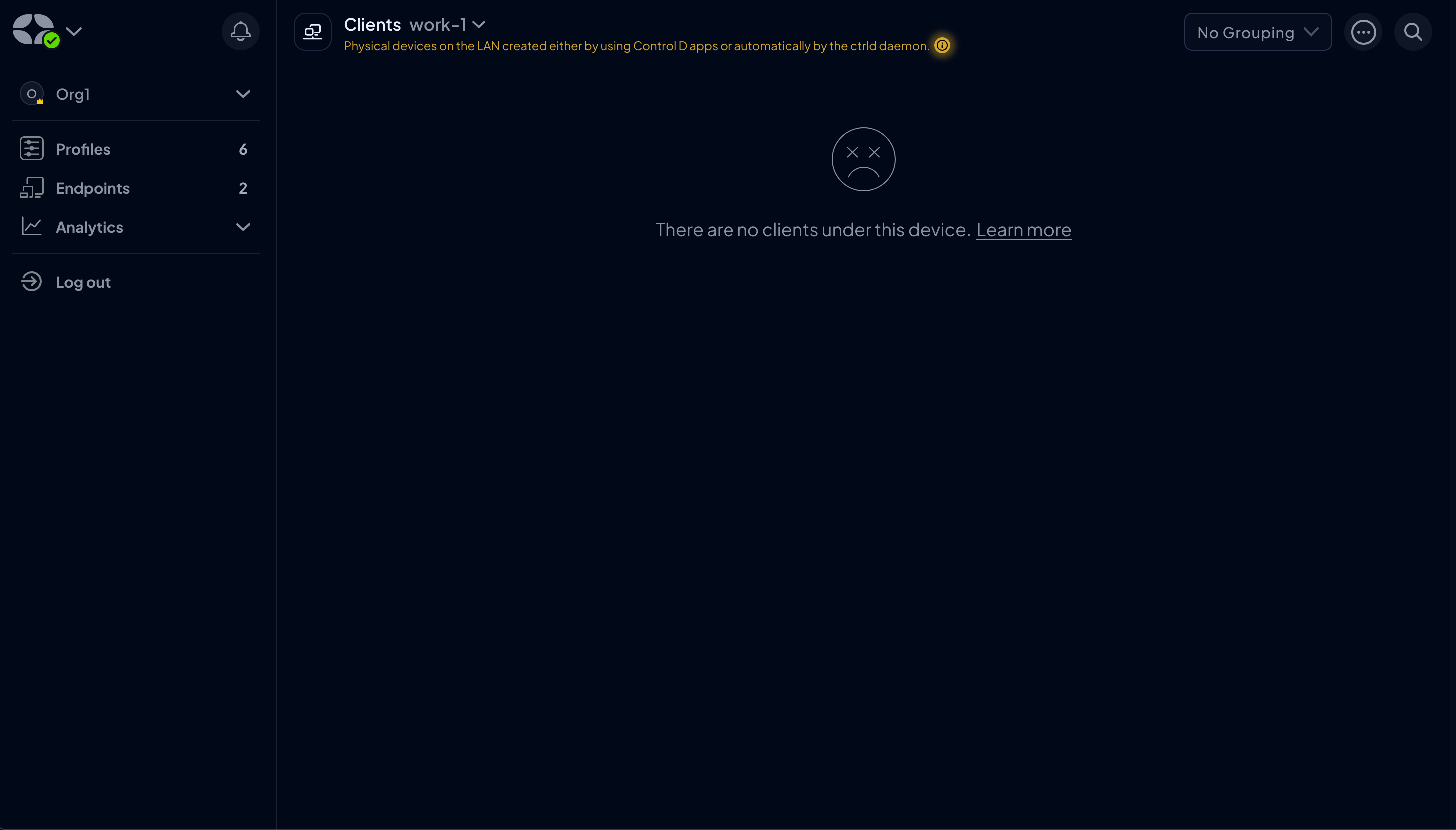The height and width of the screenshot is (830, 1456).
Task: Click the sad face empty state illustration
Action: (863, 158)
